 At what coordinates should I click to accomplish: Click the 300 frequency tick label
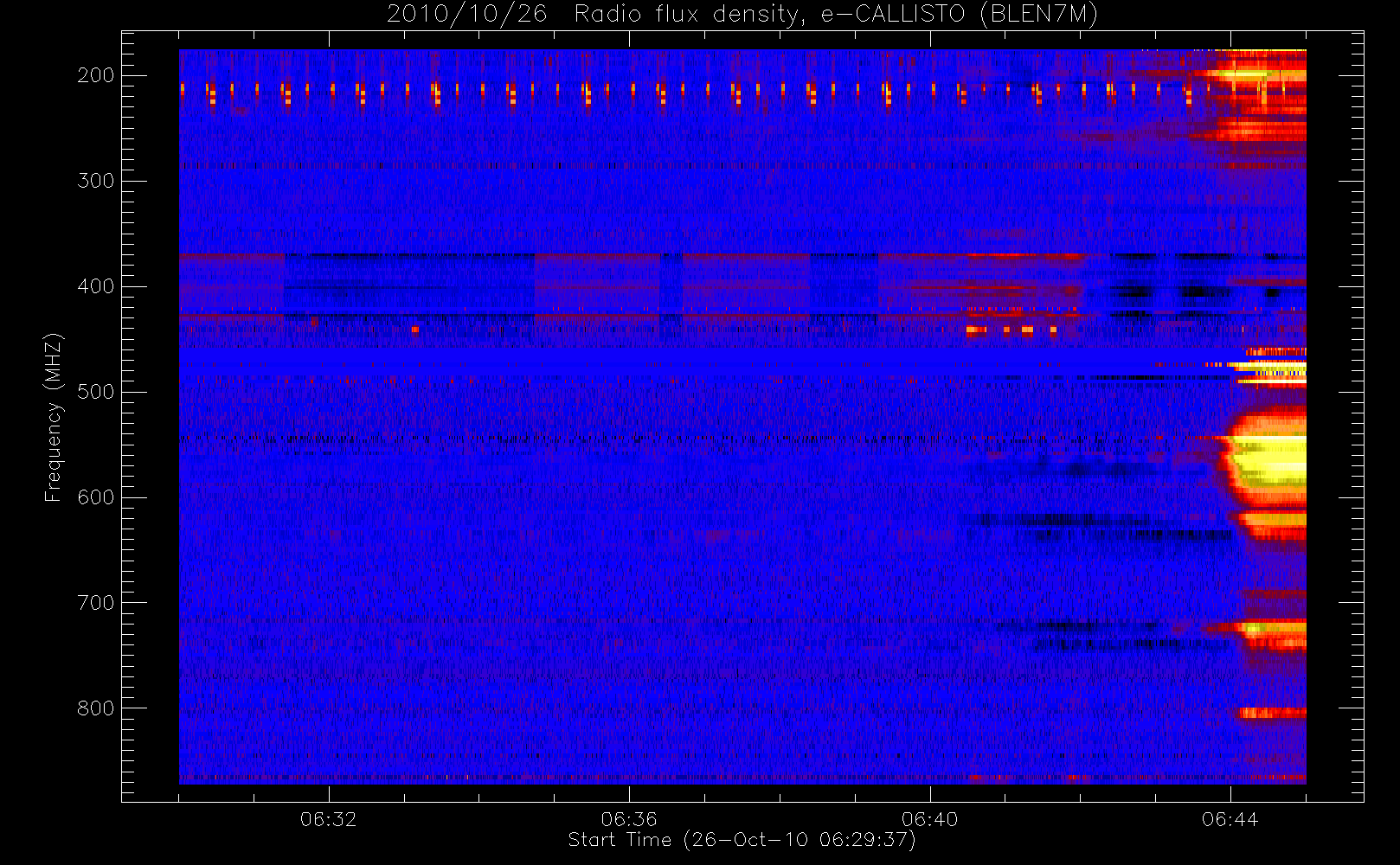point(95,181)
